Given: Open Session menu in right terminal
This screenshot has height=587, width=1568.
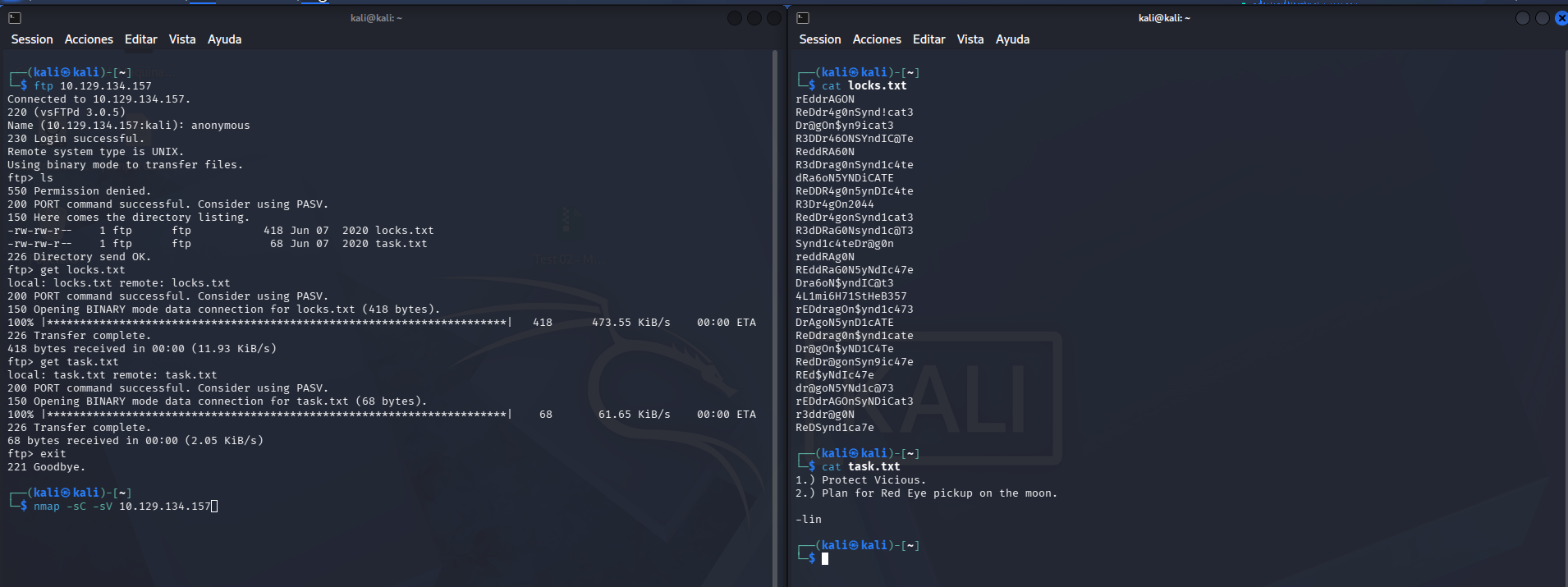Looking at the screenshot, I should 820,39.
